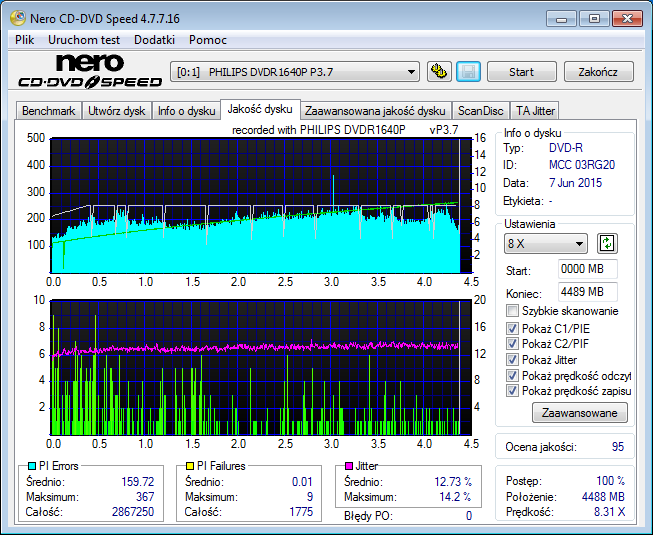This screenshot has height=535, width=653.
Task: Open the 8 X speed dropdown
Action: [x=546, y=244]
